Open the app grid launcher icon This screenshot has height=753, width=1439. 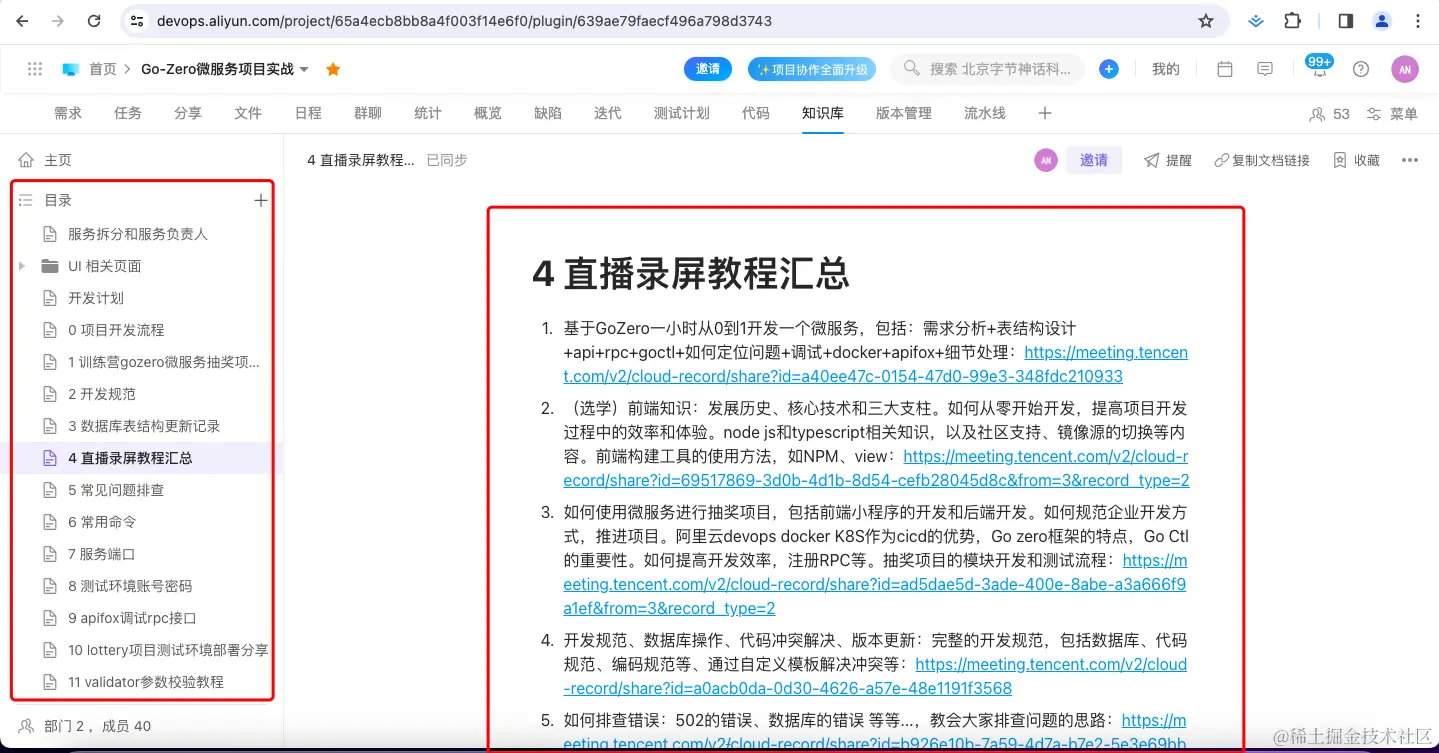point(35,69)
